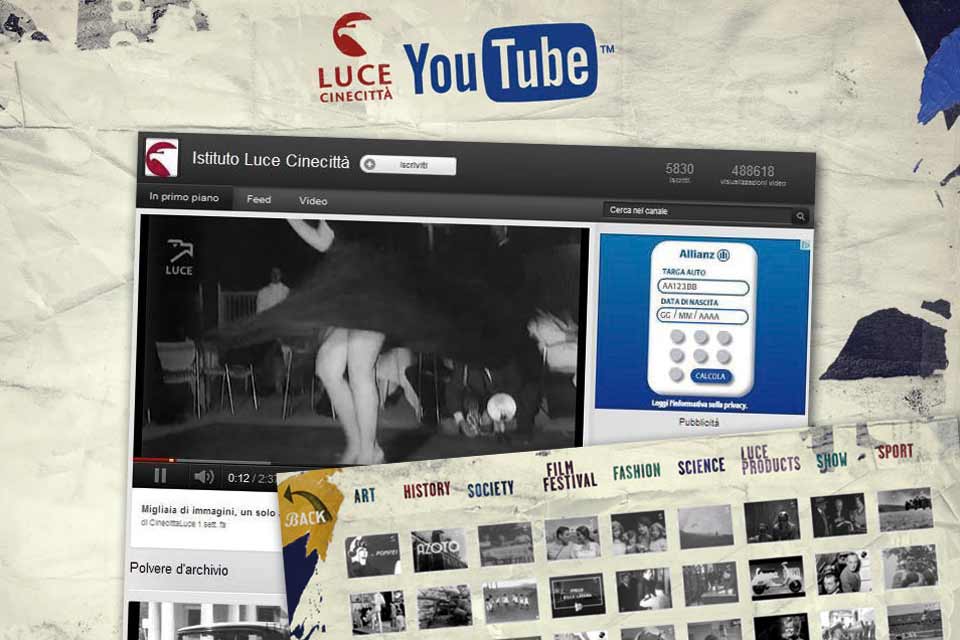Viewport: 960px width, 640px height.
Task: Click the Allianz Data di Nascita field
Action: tap(702, 316)
